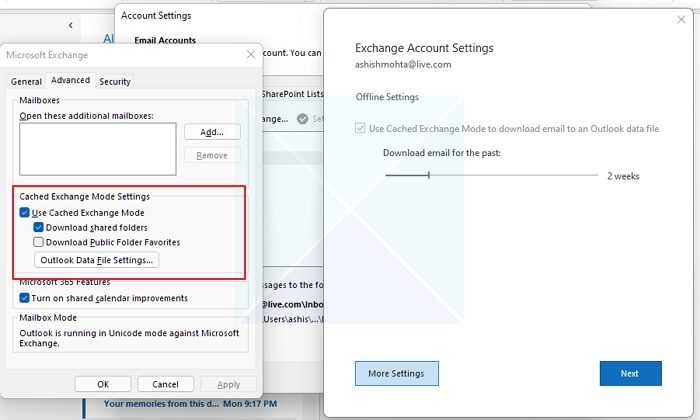This screenshot has width=700, height=420.
Task: Cancel the Microsoft Exchange dialog
Action: pyautogui.click(x=166, y=384)
